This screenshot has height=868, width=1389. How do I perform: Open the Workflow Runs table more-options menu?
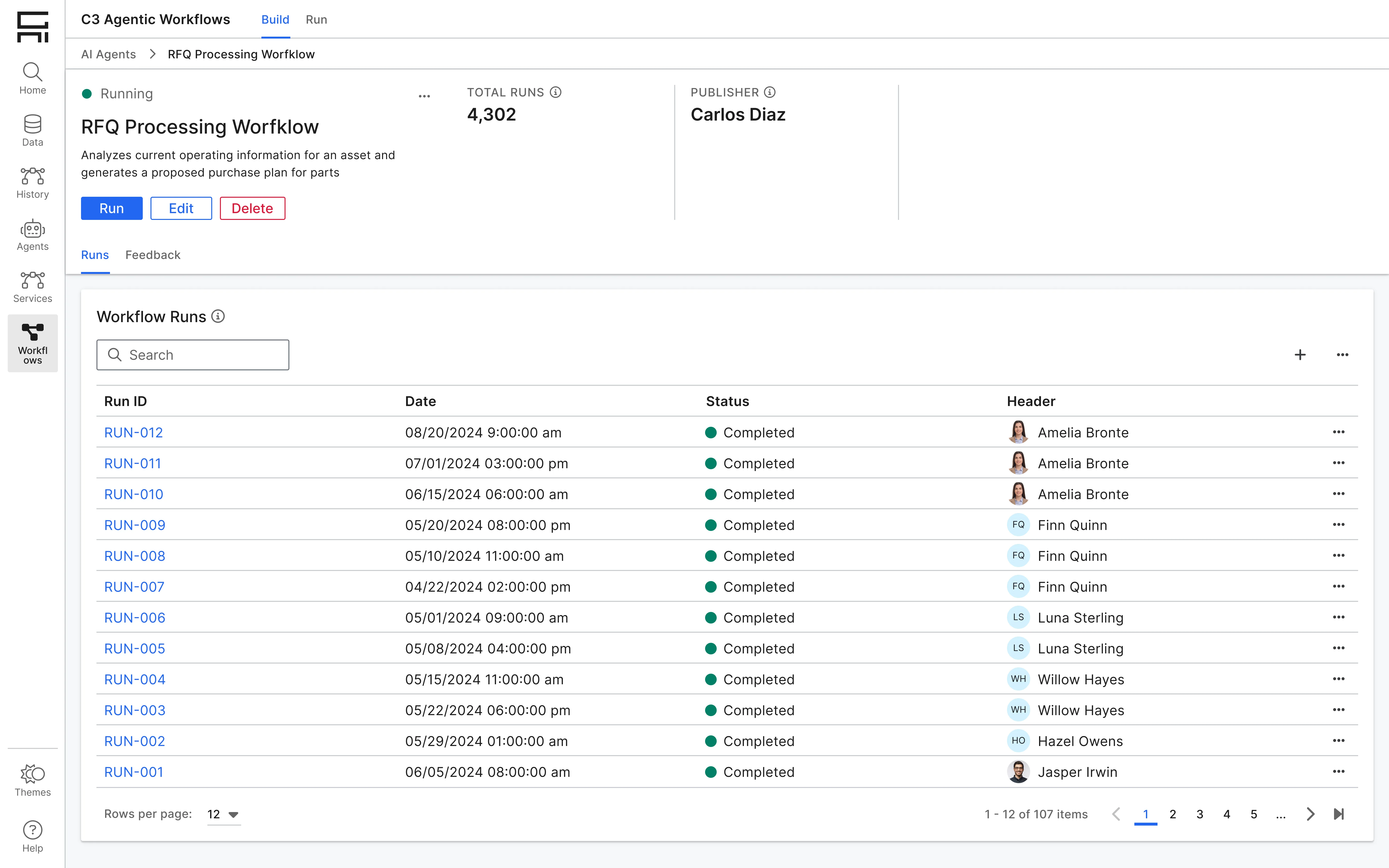pyautogui.click(x=1342, y=355)
